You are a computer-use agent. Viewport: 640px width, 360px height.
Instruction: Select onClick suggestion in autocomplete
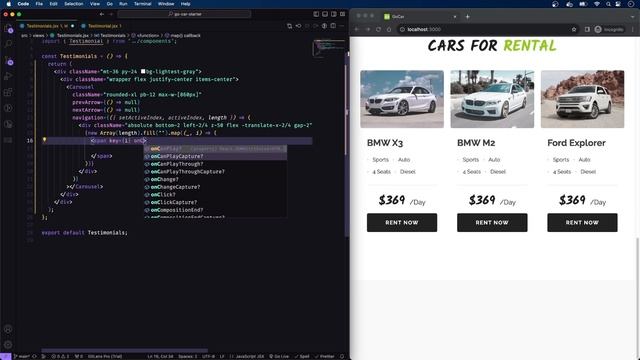point(215,195)
